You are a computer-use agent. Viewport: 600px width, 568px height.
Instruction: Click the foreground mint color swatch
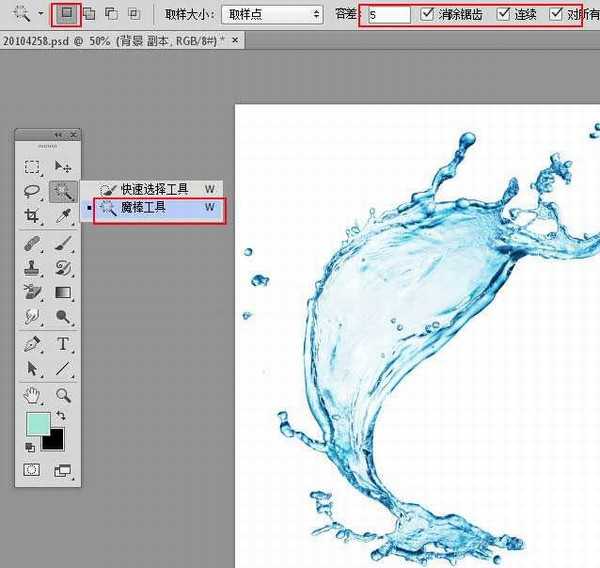[37, 424]
